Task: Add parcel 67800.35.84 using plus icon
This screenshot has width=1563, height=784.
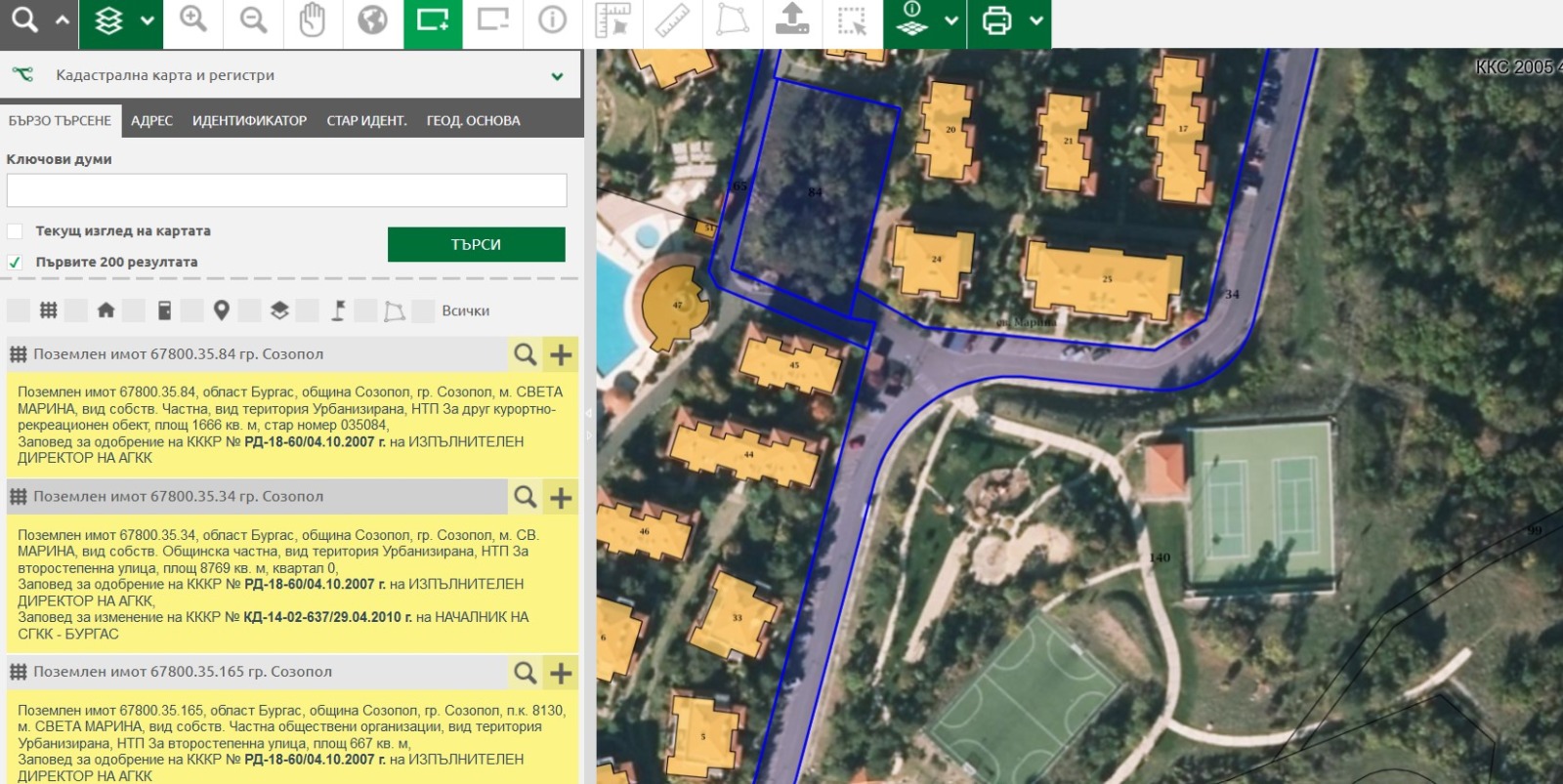Action: coord(561,354)
